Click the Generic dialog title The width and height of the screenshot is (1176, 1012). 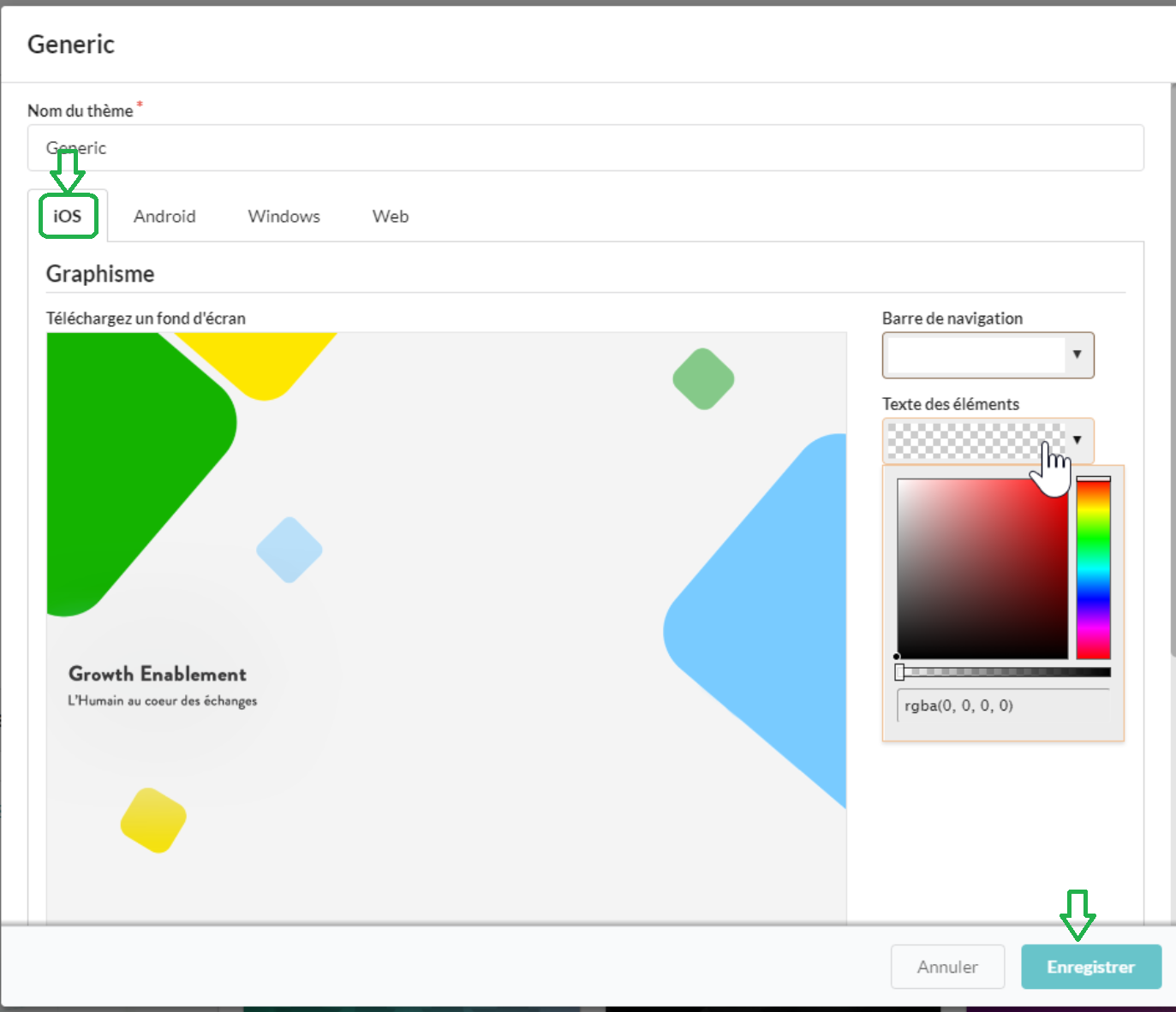click(x=71, y=45)
